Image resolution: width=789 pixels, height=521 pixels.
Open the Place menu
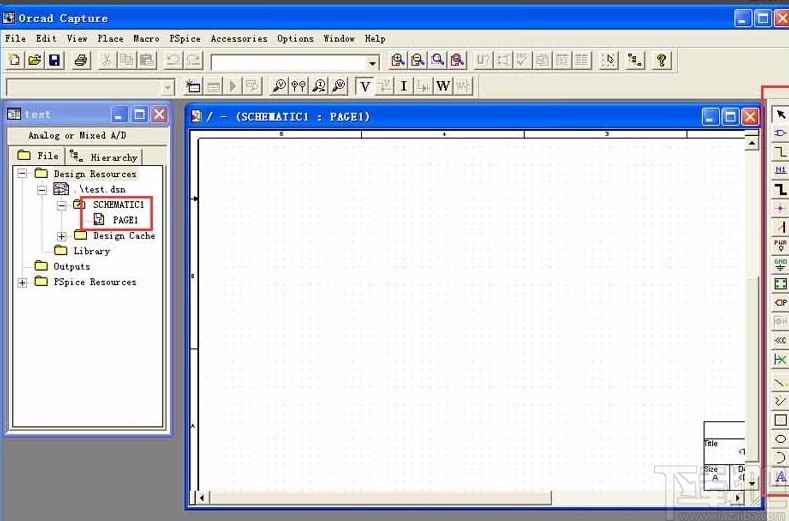(110, 39)
